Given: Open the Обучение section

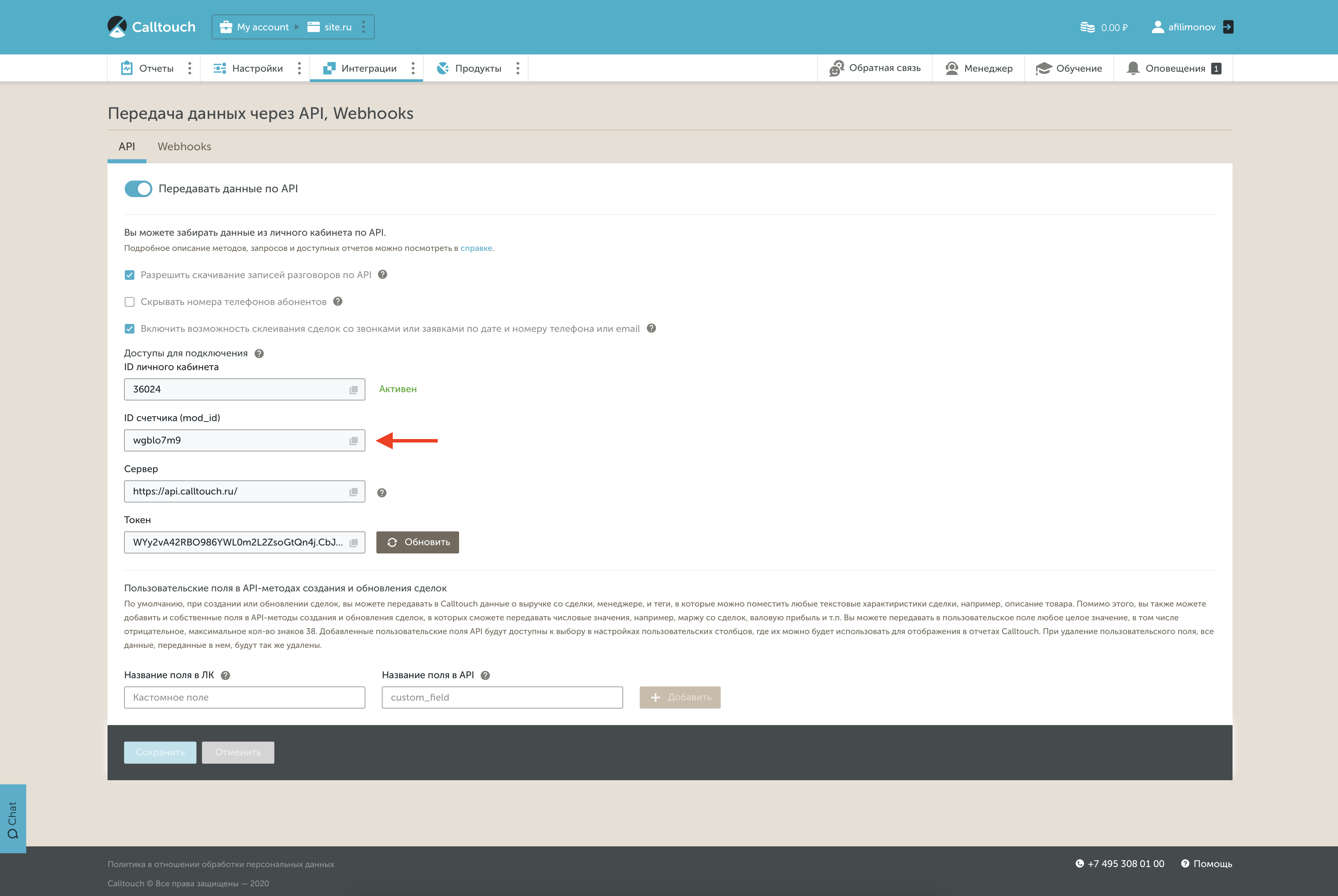Looking at the screenshot, I should (x=1069, y=68).
